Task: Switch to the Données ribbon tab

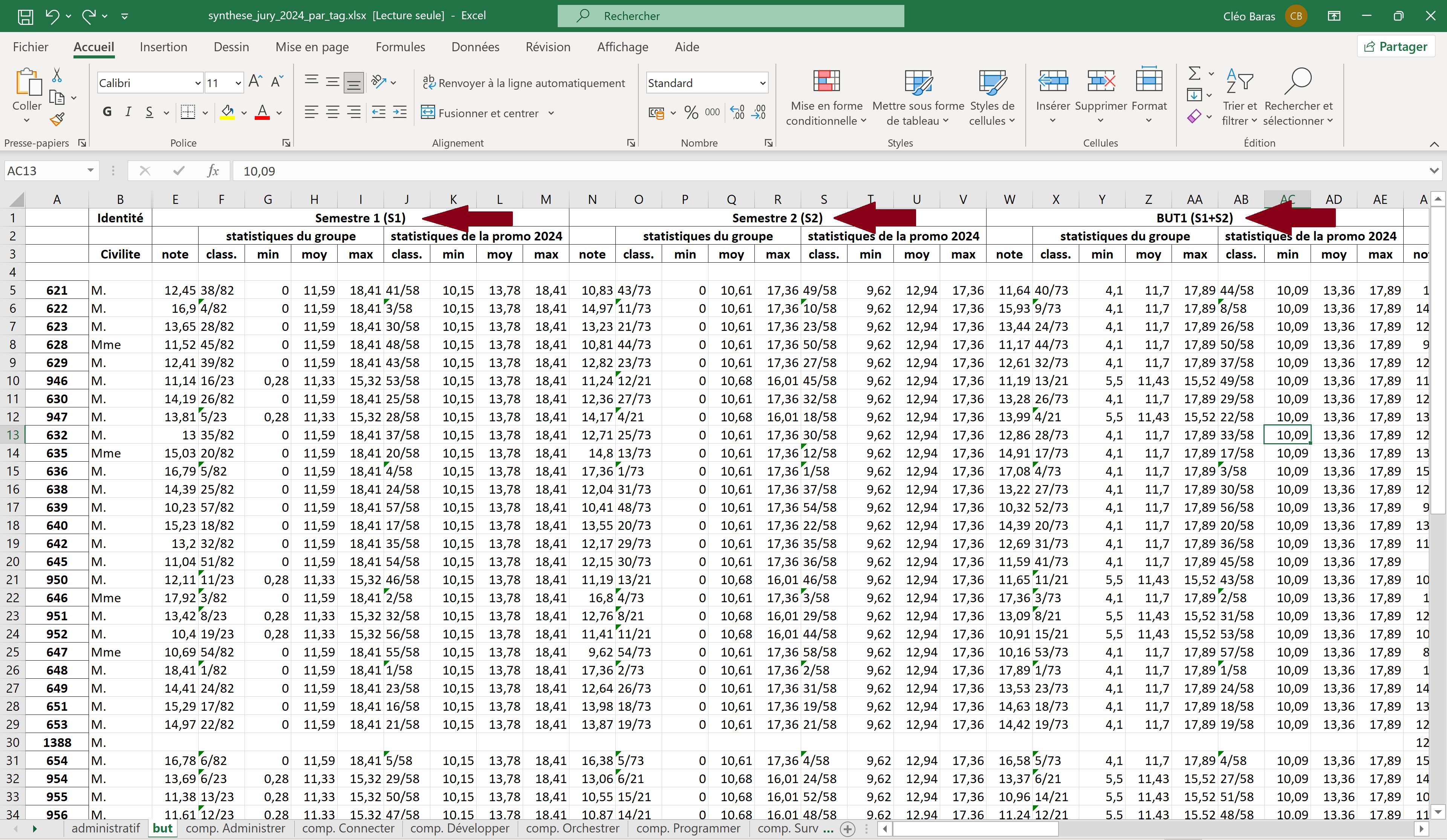Action: click(x=475, y=47)
